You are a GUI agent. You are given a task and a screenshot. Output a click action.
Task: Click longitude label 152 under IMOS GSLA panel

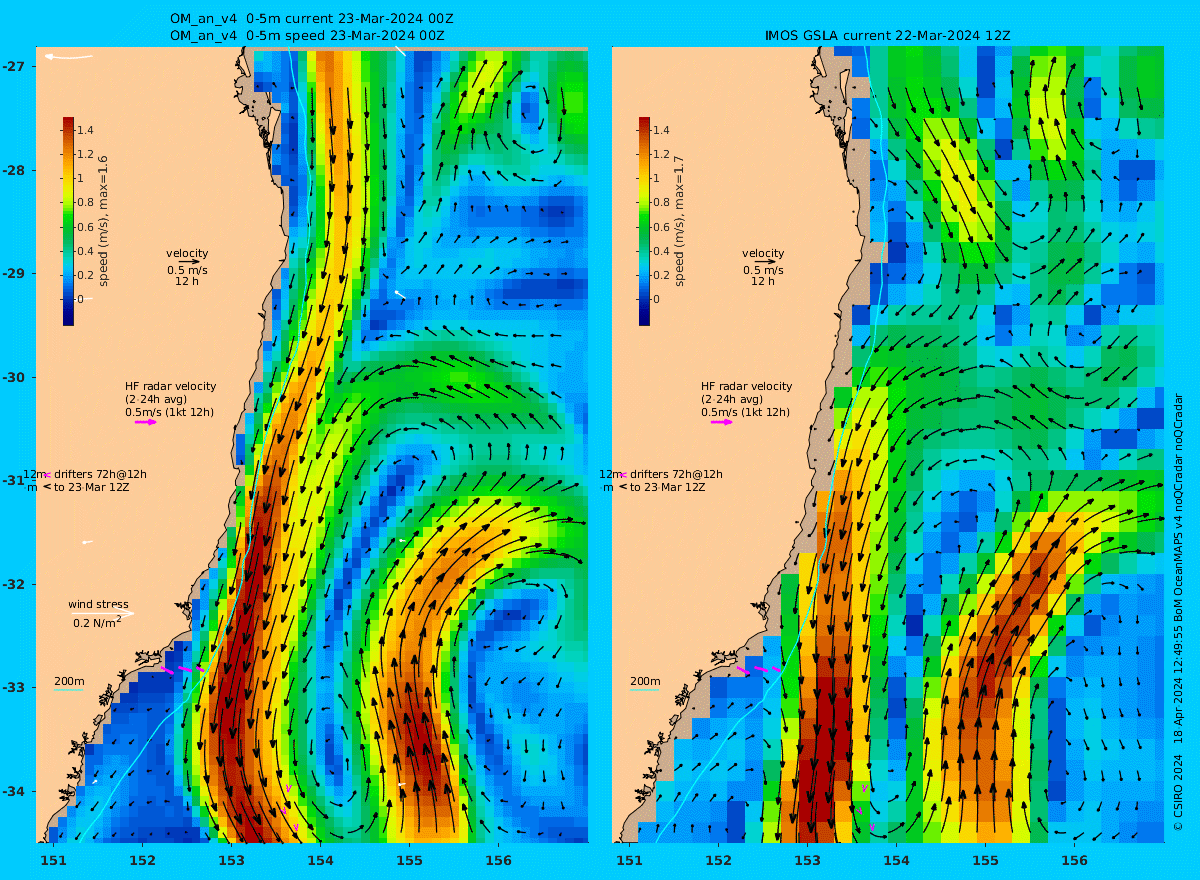719,860
